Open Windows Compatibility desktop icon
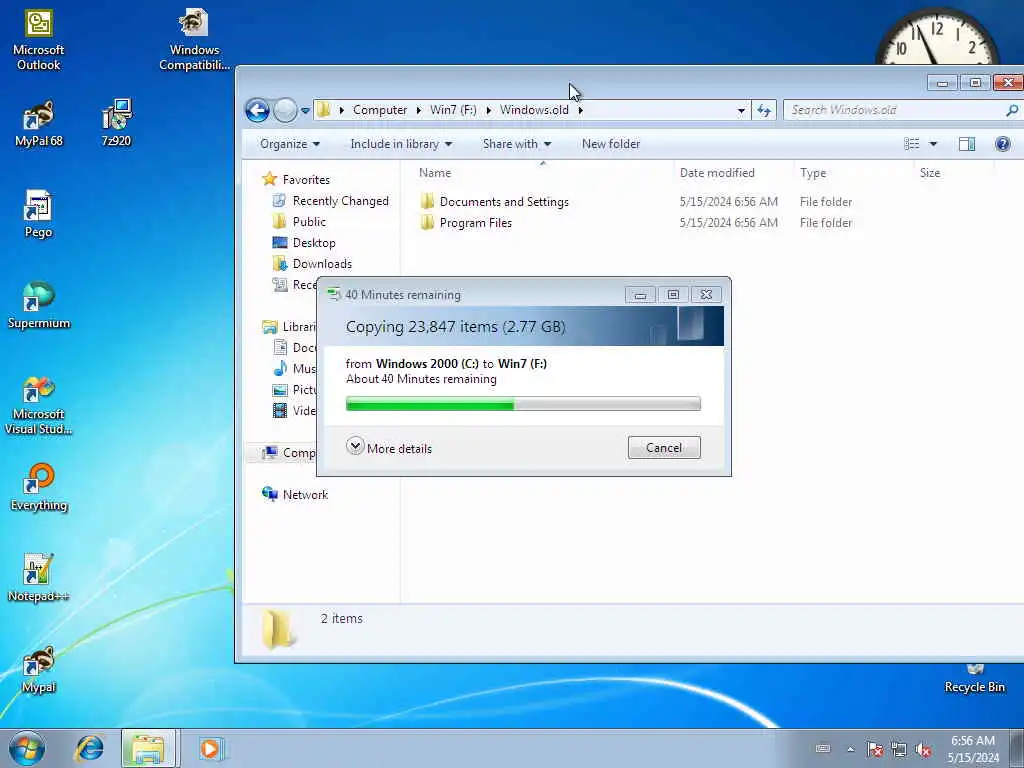1024x768 pixels. point(194,40)
